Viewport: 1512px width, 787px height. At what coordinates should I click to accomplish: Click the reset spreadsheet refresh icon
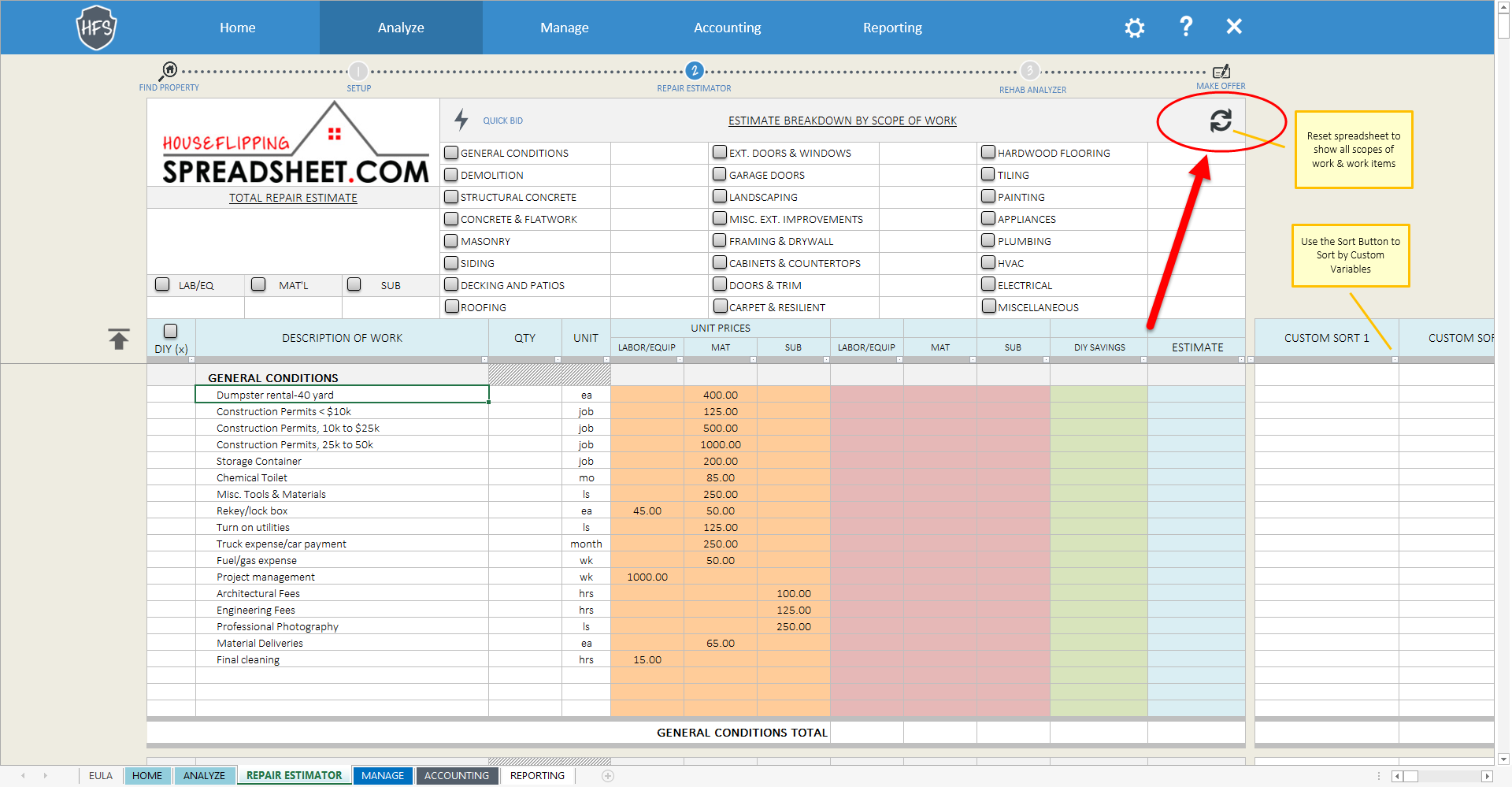pos(1220,121)
